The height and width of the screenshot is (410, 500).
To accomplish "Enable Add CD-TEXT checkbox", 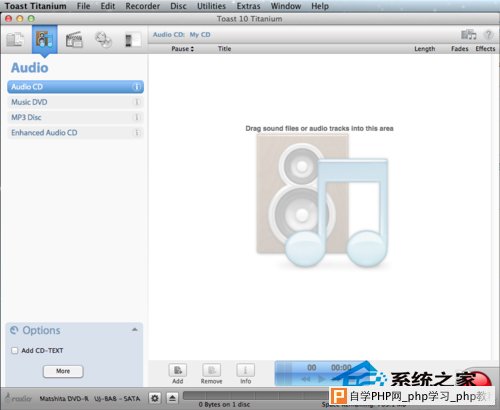I will coord(15,351).
